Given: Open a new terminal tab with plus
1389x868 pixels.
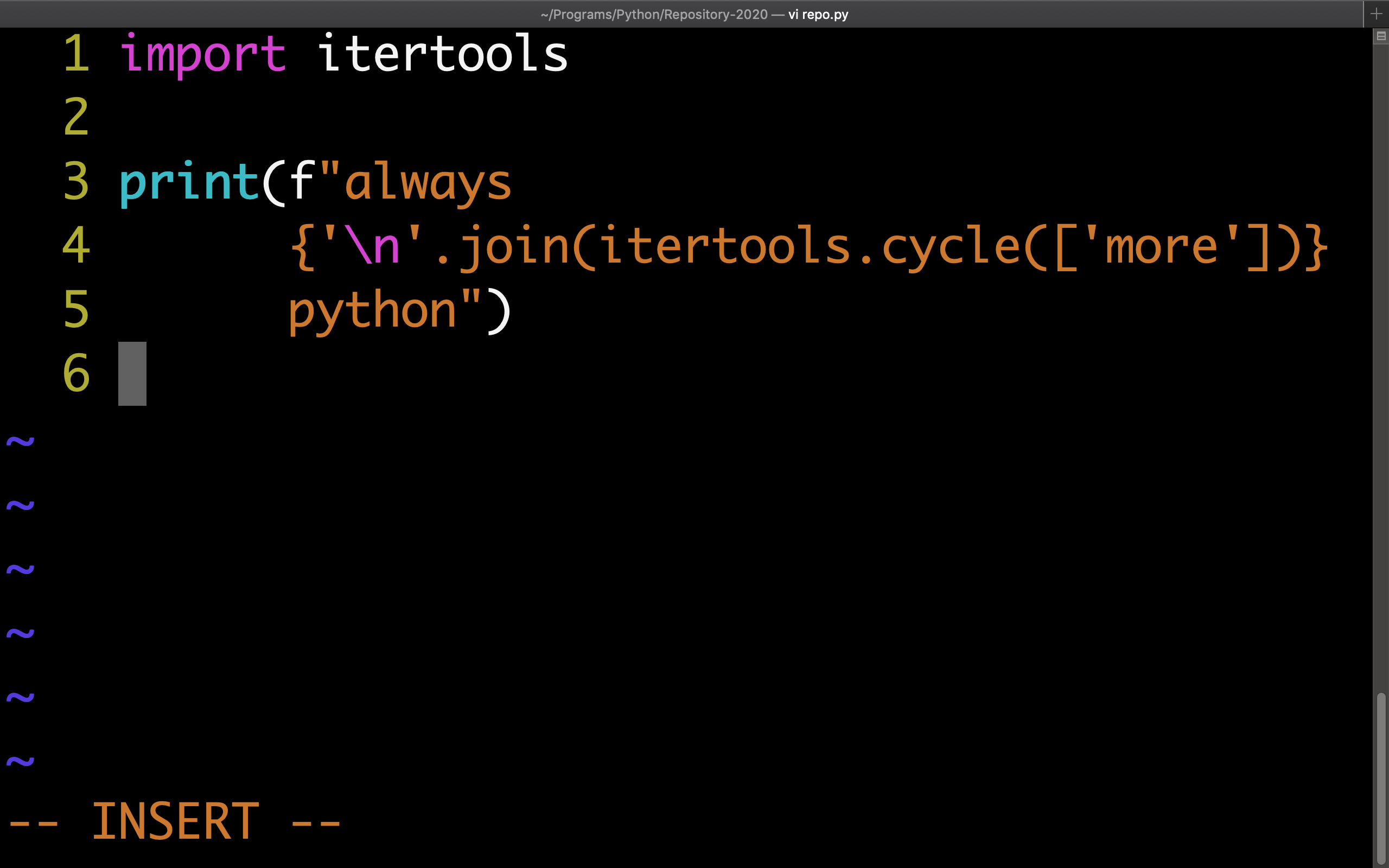Looking at the screenshot, I should pos(1376,14).
